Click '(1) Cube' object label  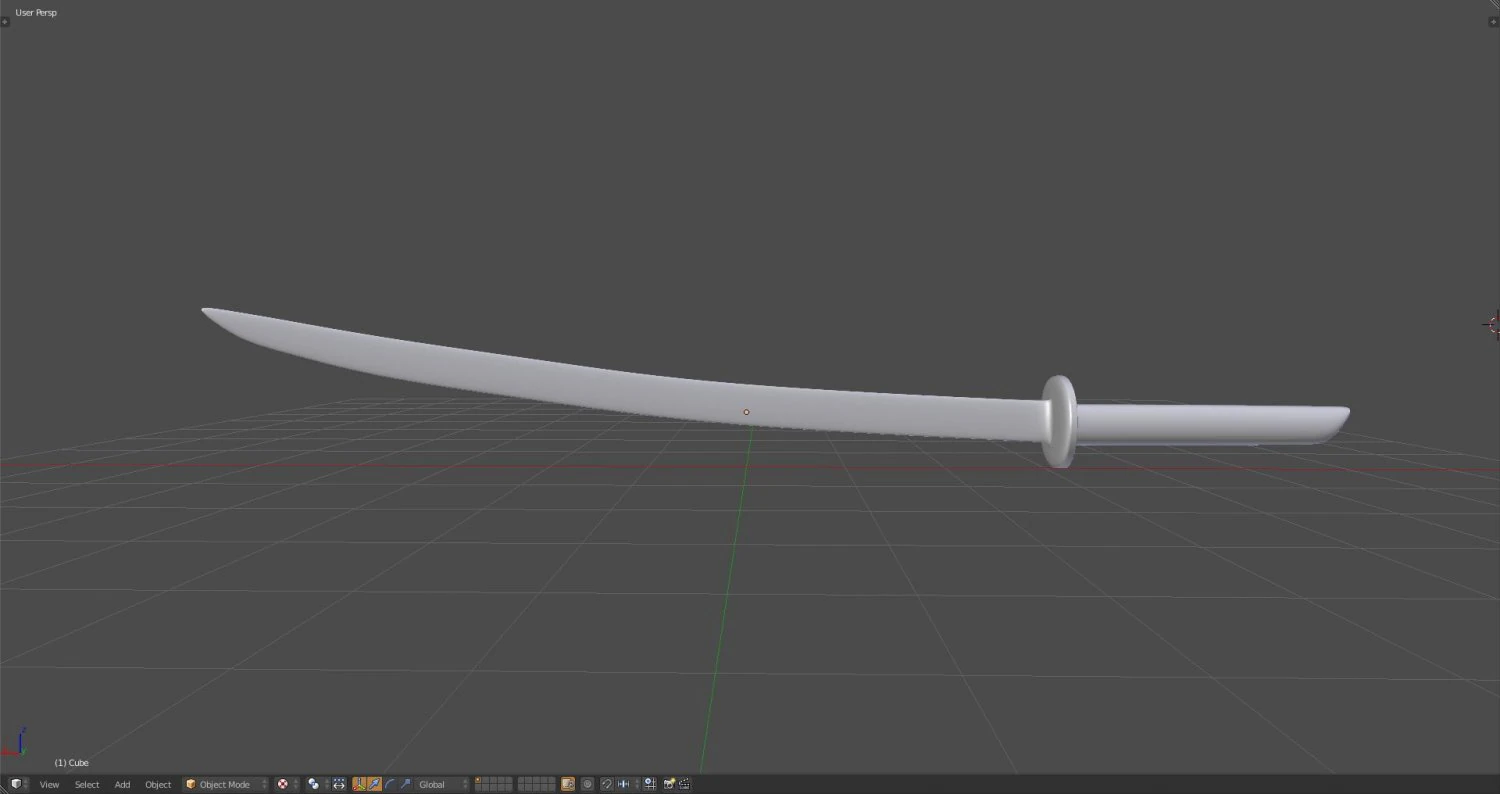[71, 763]
